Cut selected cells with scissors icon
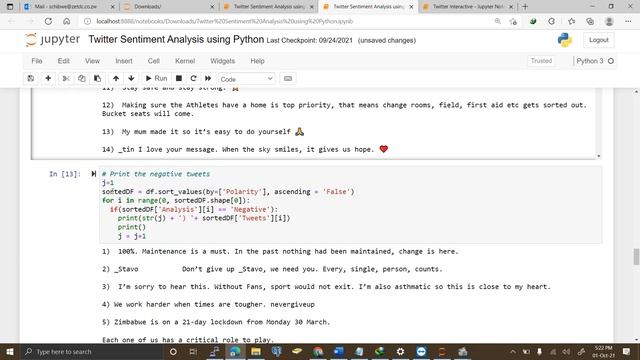This screenshot has width=640, height=360. 66,78
